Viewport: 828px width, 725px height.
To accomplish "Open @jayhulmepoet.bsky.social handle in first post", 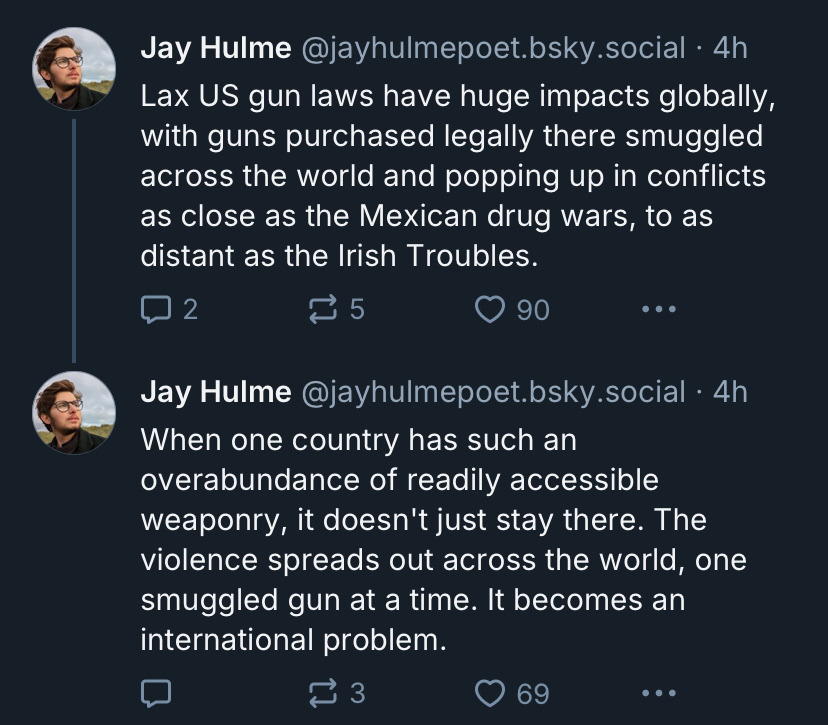I will click(x=493, y=49).
